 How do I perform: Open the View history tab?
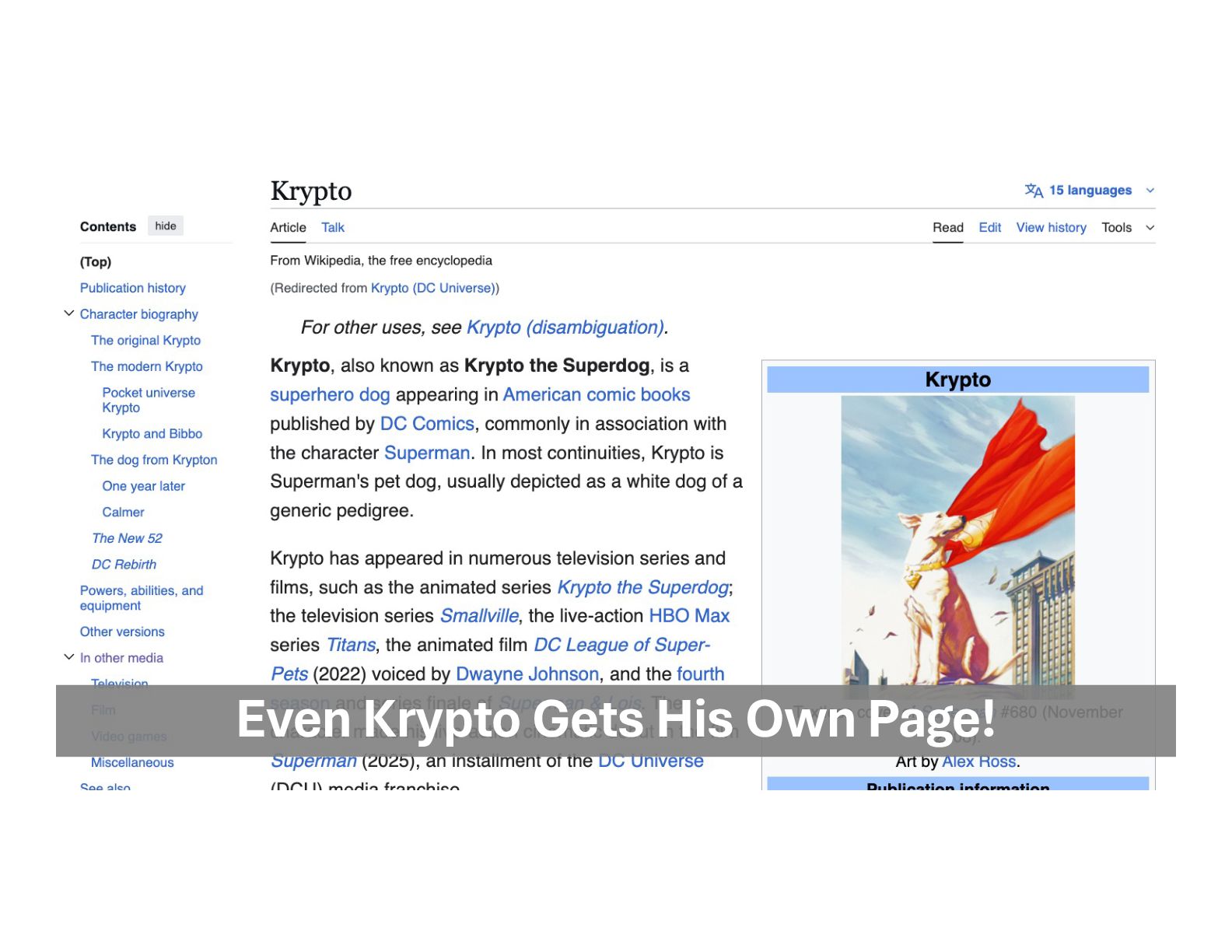point(1051,228)
